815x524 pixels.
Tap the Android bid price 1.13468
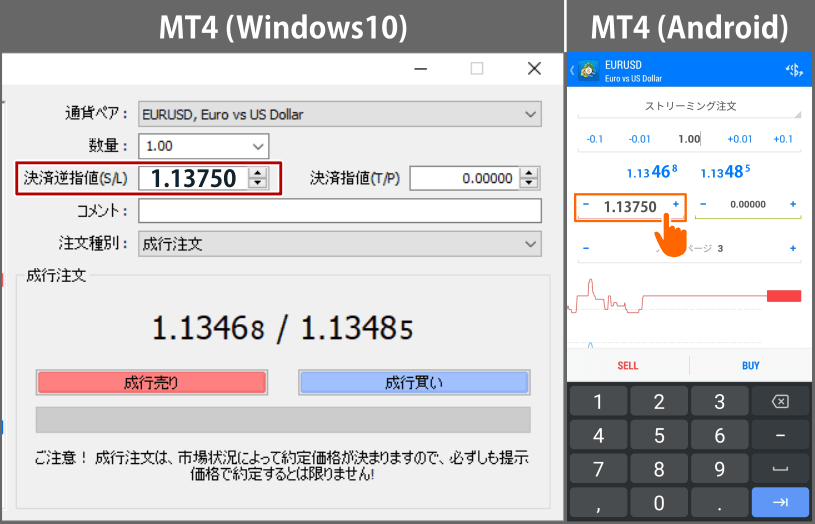point(652,171)
